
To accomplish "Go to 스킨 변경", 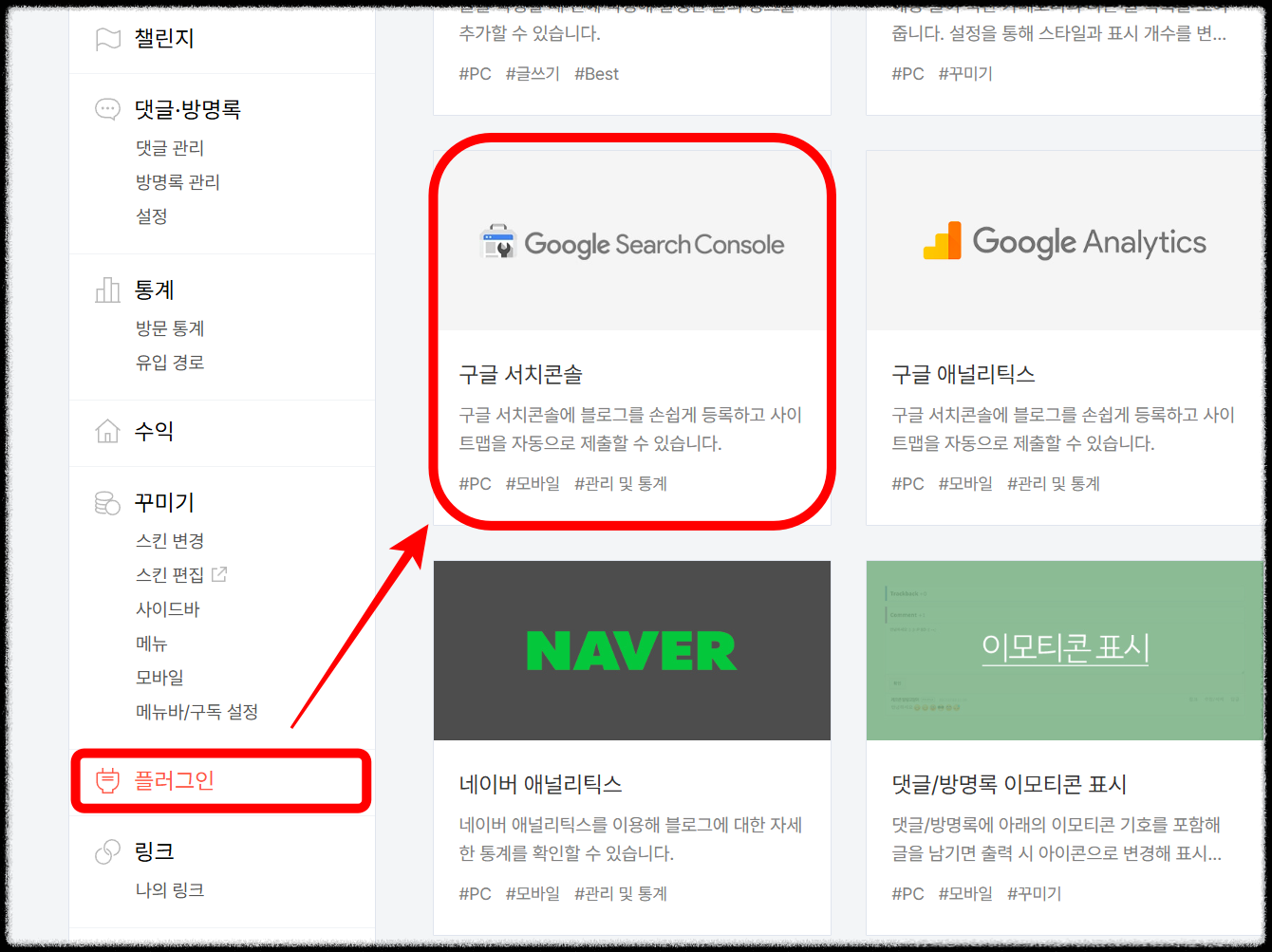I will [x=170, y=541].
